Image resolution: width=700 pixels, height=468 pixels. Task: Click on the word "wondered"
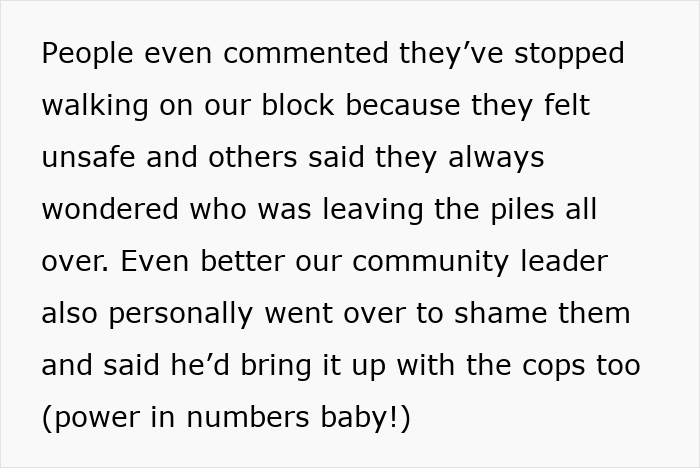(110, 209)
